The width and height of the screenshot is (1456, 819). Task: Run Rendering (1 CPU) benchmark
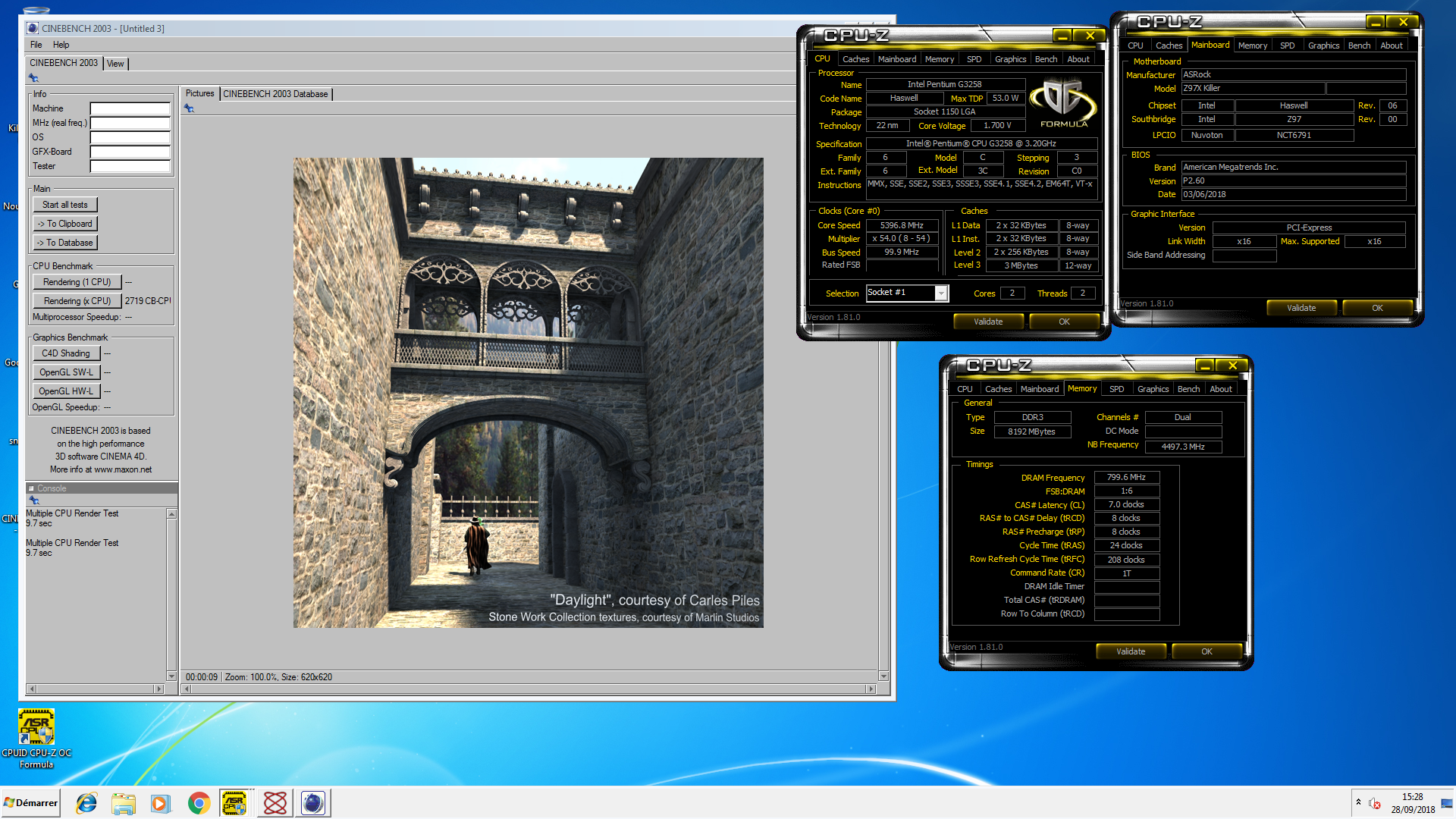point(77,282)
